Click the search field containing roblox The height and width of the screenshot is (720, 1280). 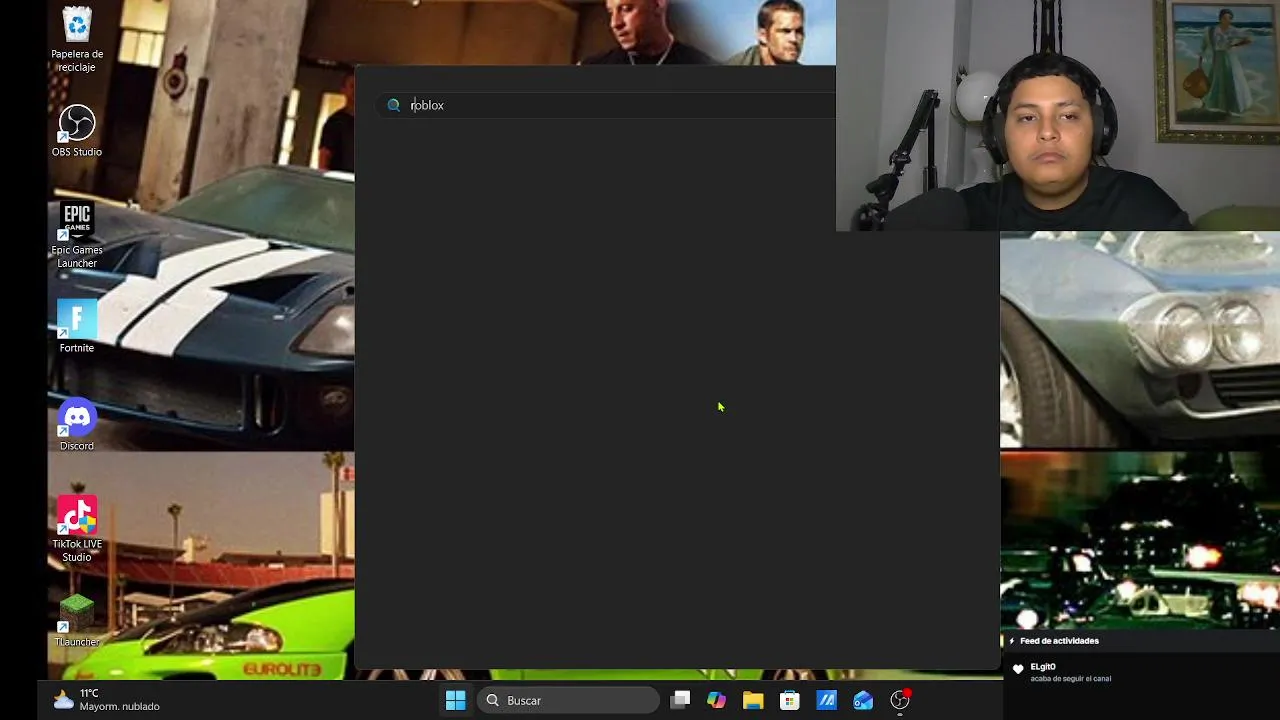(x=605, y=105)
